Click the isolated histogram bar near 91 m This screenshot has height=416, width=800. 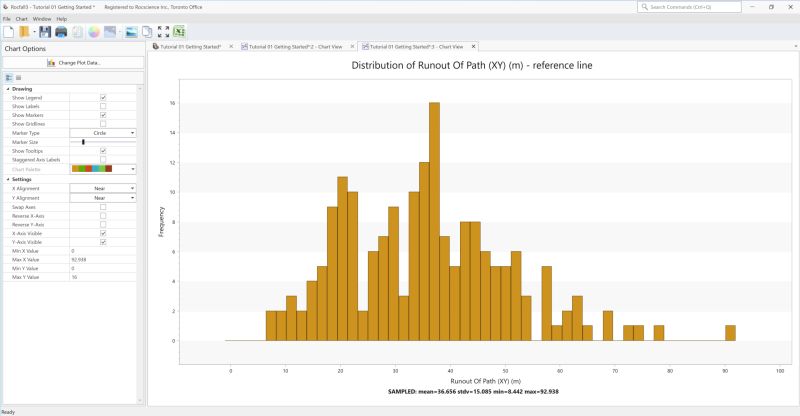tap(731, 333)
